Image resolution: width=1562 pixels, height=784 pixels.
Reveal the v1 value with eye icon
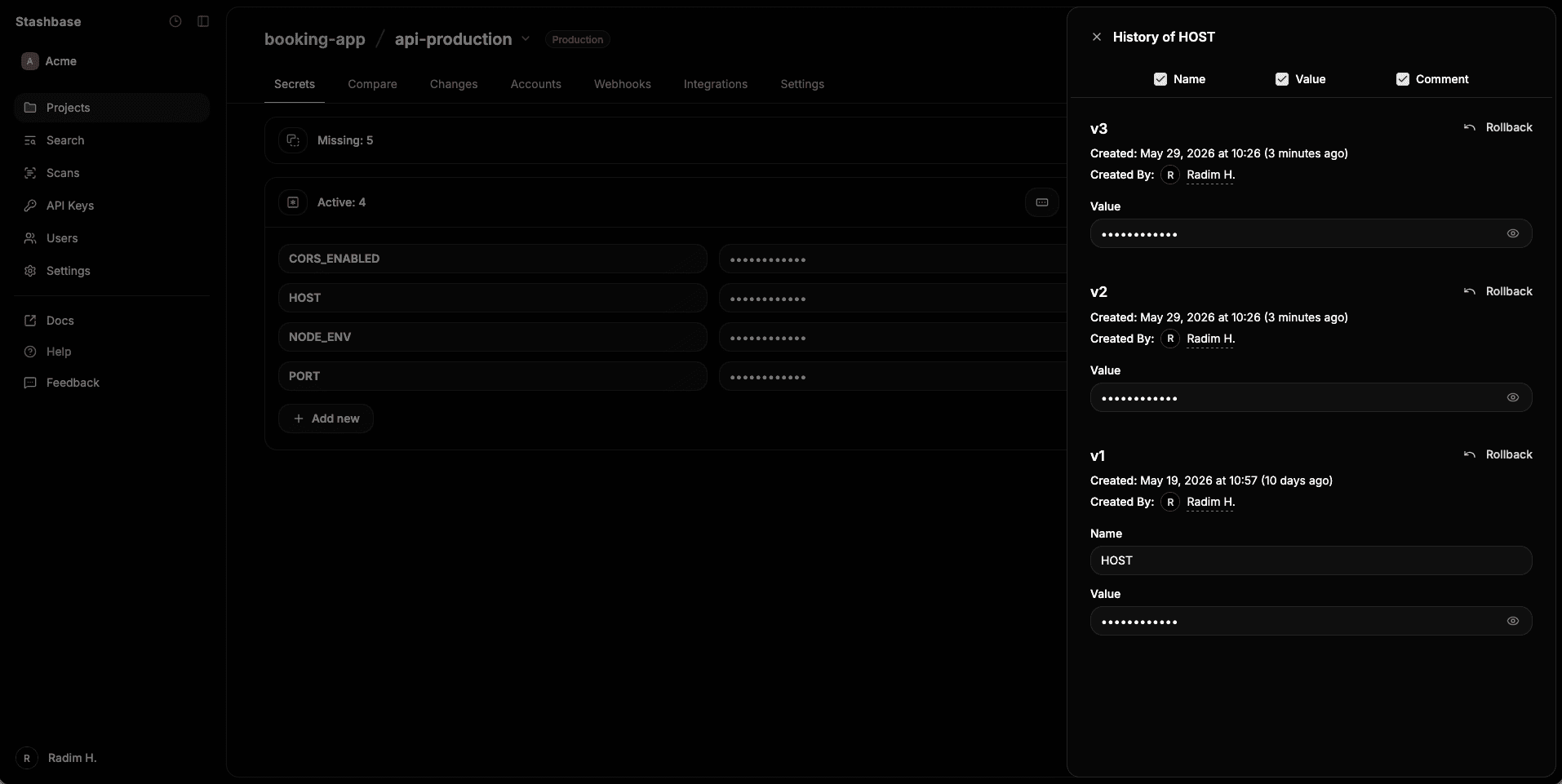coord(1513,621)
